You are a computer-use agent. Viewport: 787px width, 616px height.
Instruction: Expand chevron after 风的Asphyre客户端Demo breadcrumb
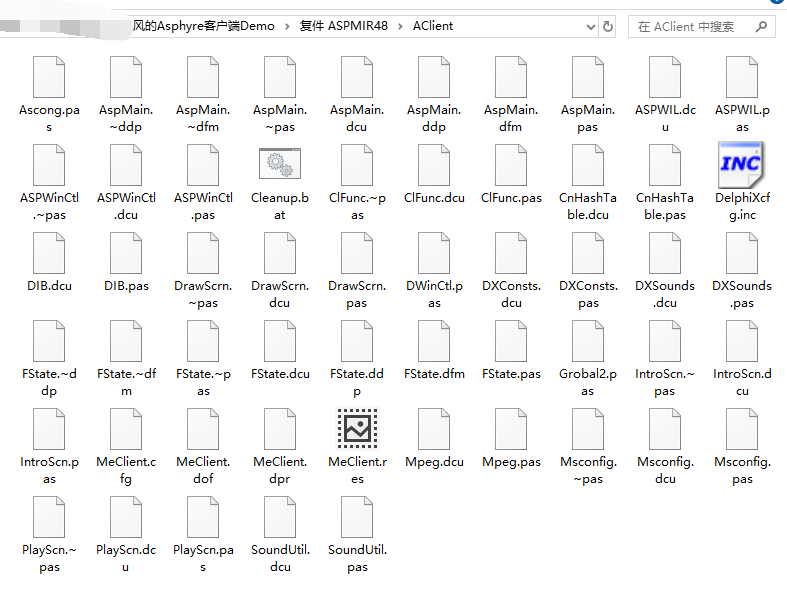286,26
